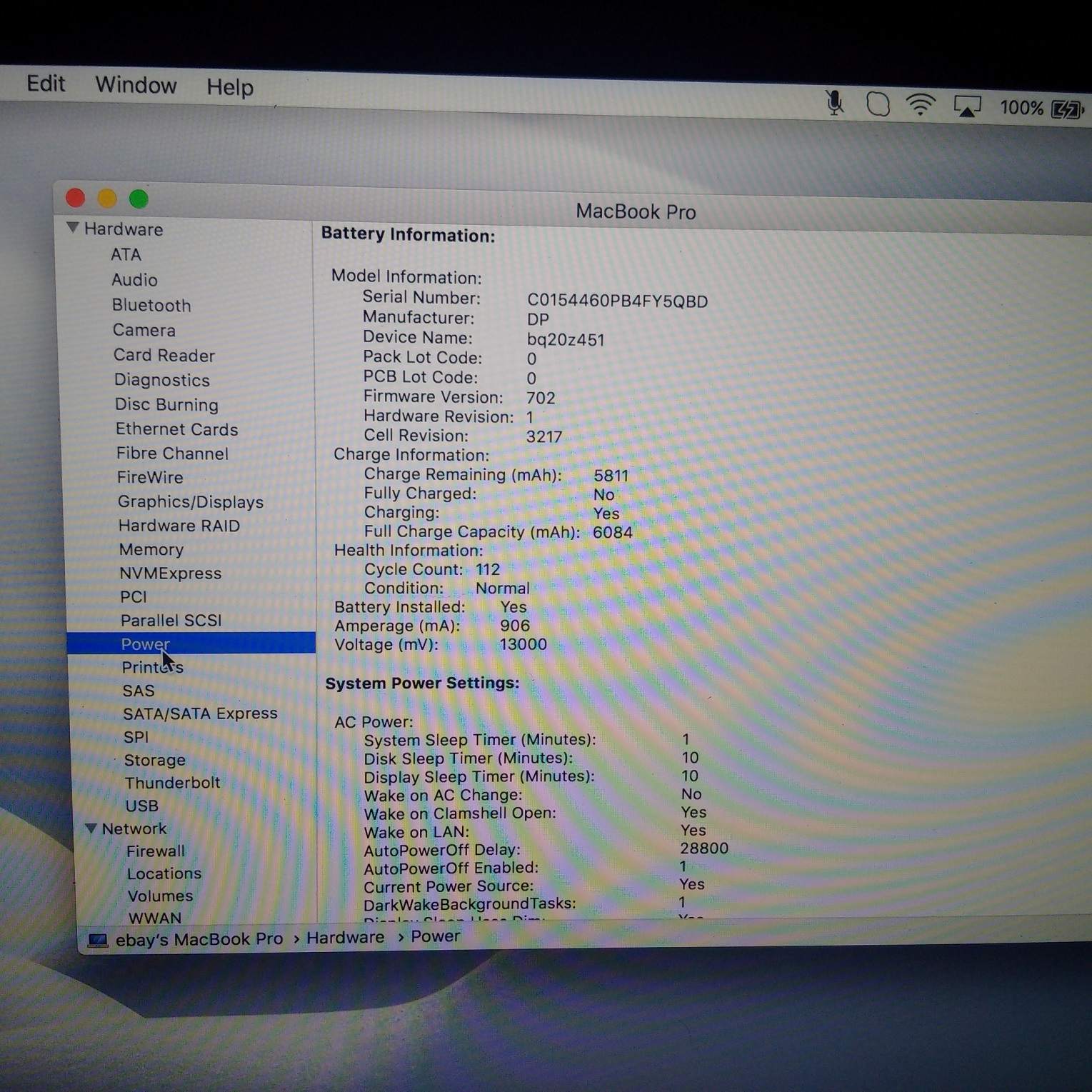Click the 100% battery percentage text

tap(1021, 108)
